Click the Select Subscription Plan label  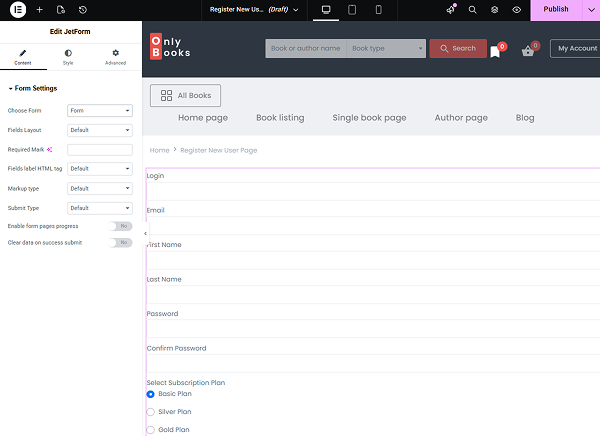(186, 383)
